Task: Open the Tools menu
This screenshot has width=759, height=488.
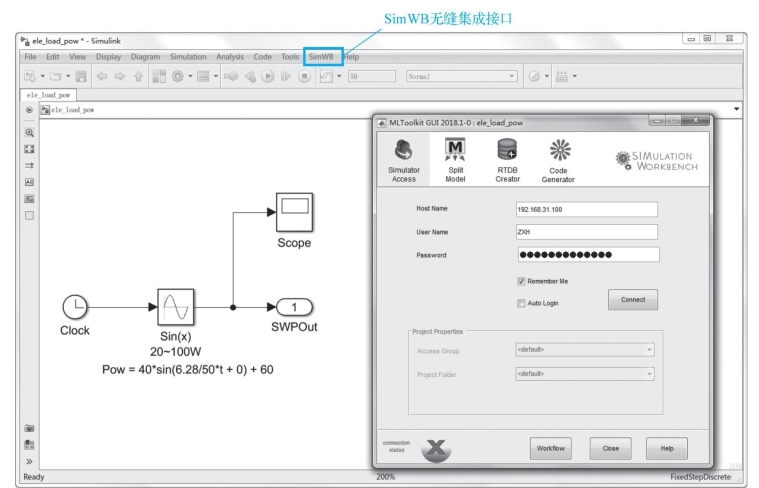Action: tap(290, 57)
